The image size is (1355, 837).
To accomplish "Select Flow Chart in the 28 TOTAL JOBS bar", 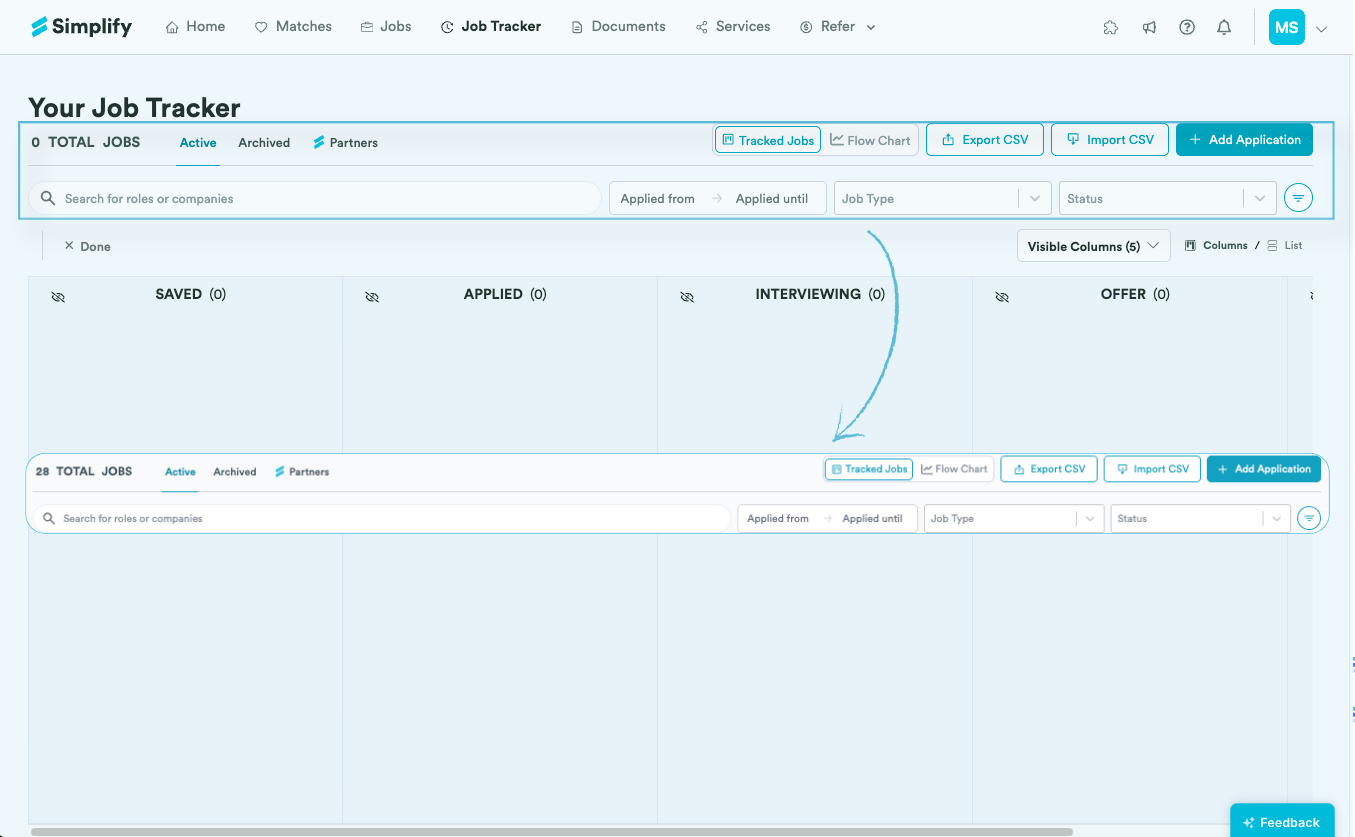I will (x=954, y=469).
